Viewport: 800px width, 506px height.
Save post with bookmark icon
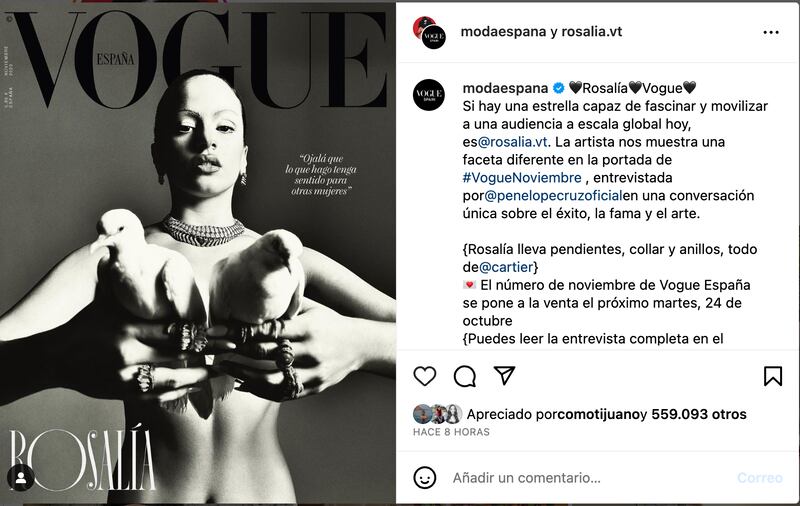[x=773, y=376]
